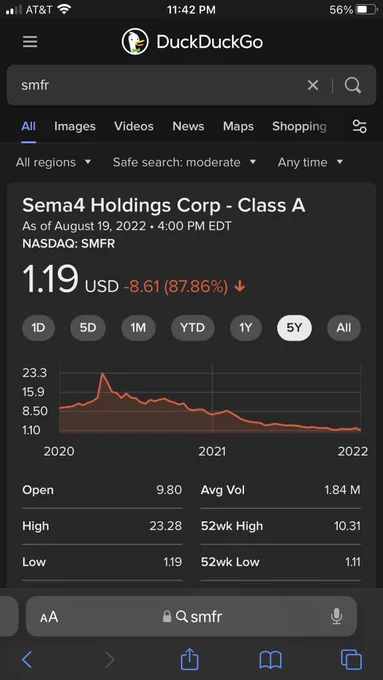Go back with Safari back arrow
Viewport: 383px width, 680px height.
coord(27,660)
